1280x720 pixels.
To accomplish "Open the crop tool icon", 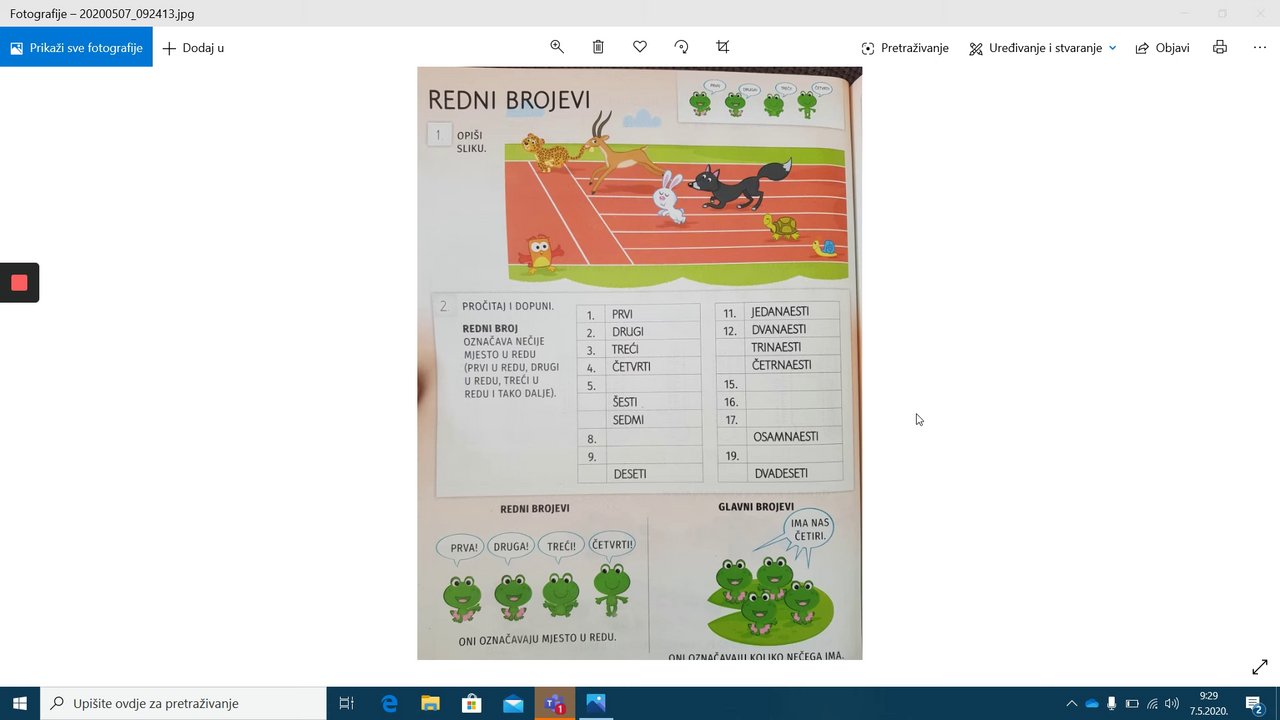I will point(723,47).
